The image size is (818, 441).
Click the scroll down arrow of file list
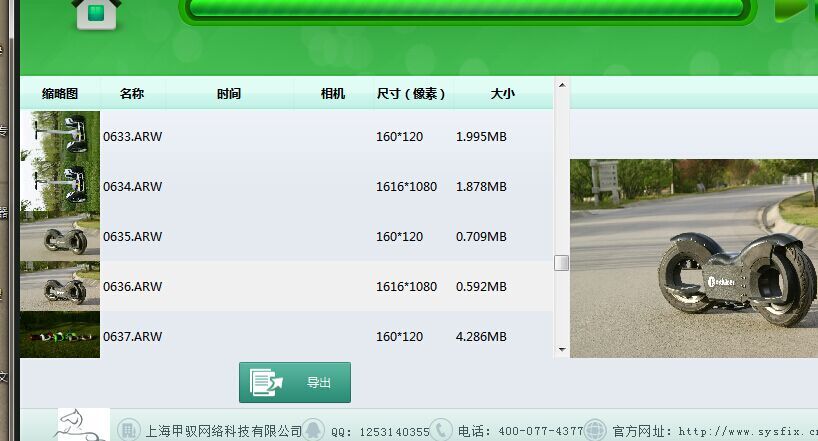[x=561, y=350]
